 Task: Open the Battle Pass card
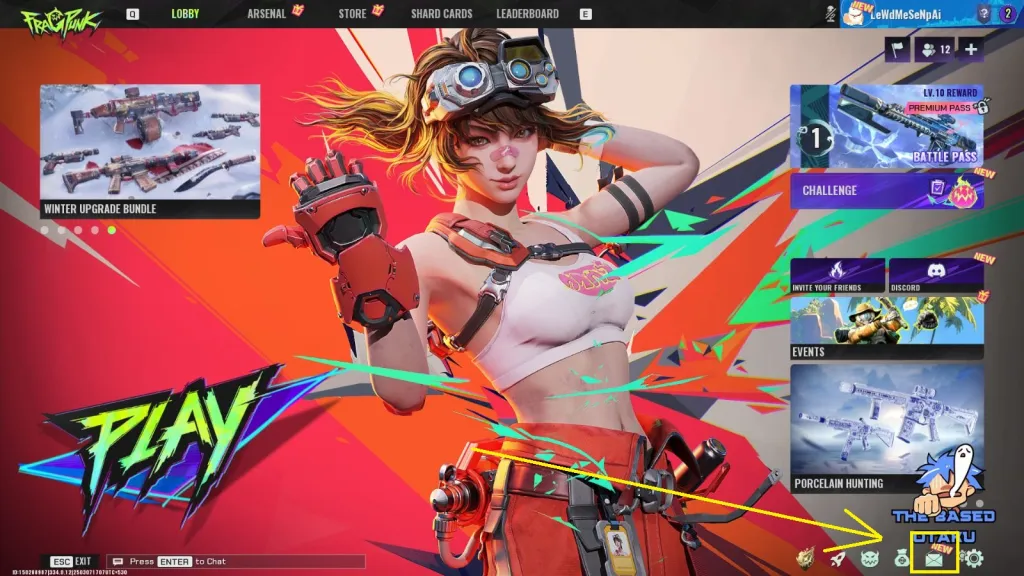[x=887, y=126]
